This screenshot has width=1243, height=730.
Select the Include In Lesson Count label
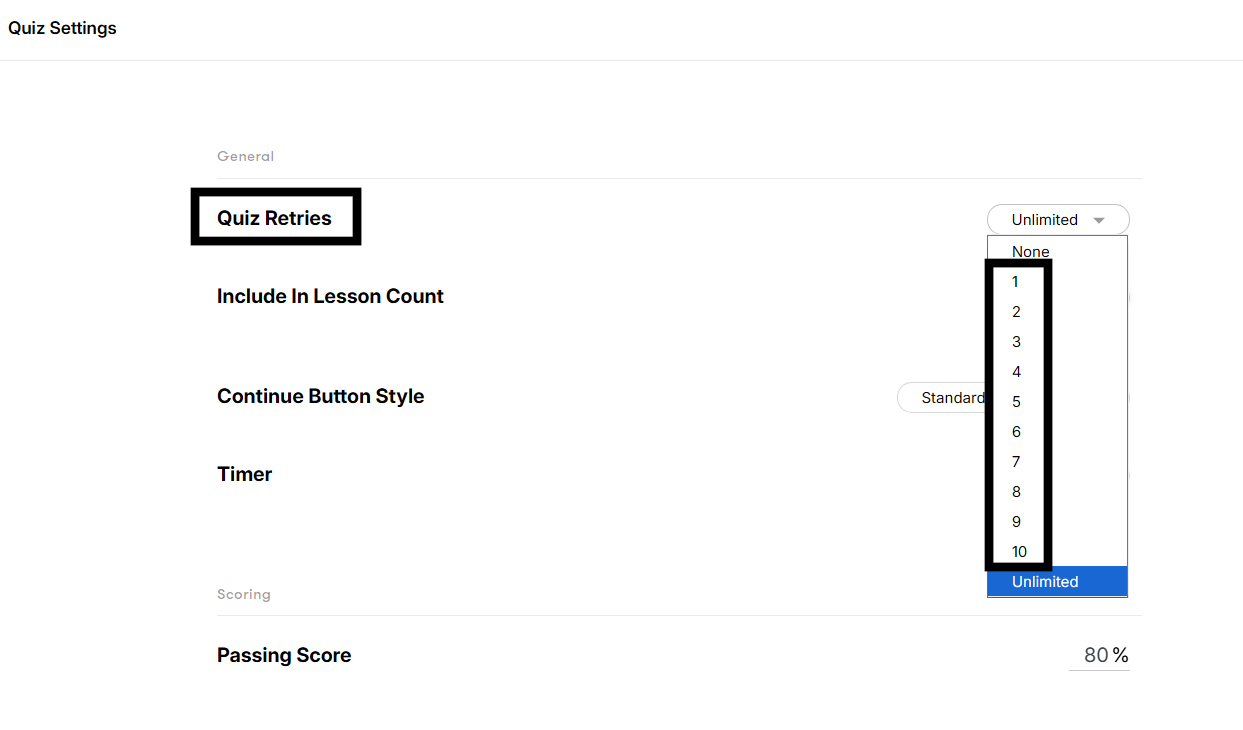pos(330,296)
